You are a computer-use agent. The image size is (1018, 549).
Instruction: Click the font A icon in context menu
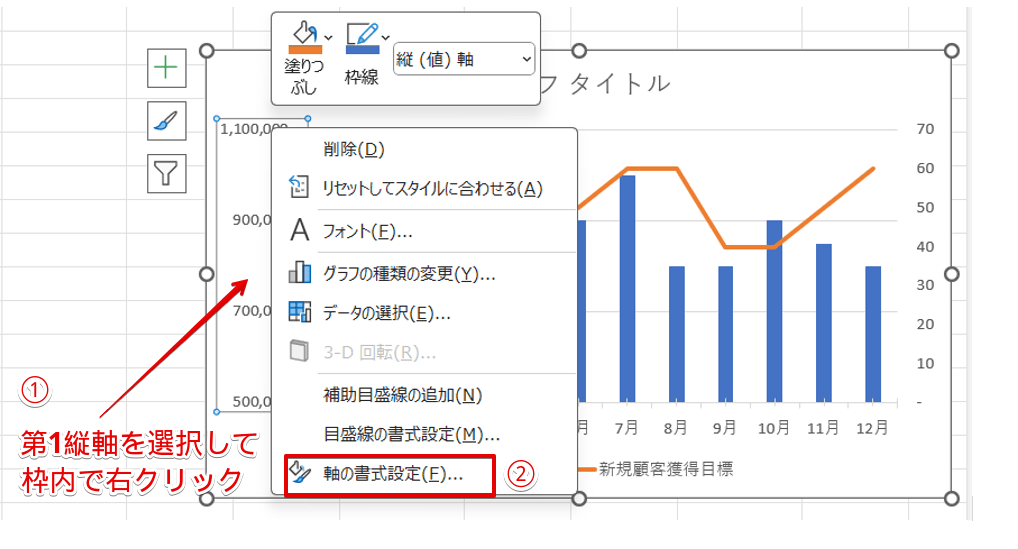click(x=299, y=231)
